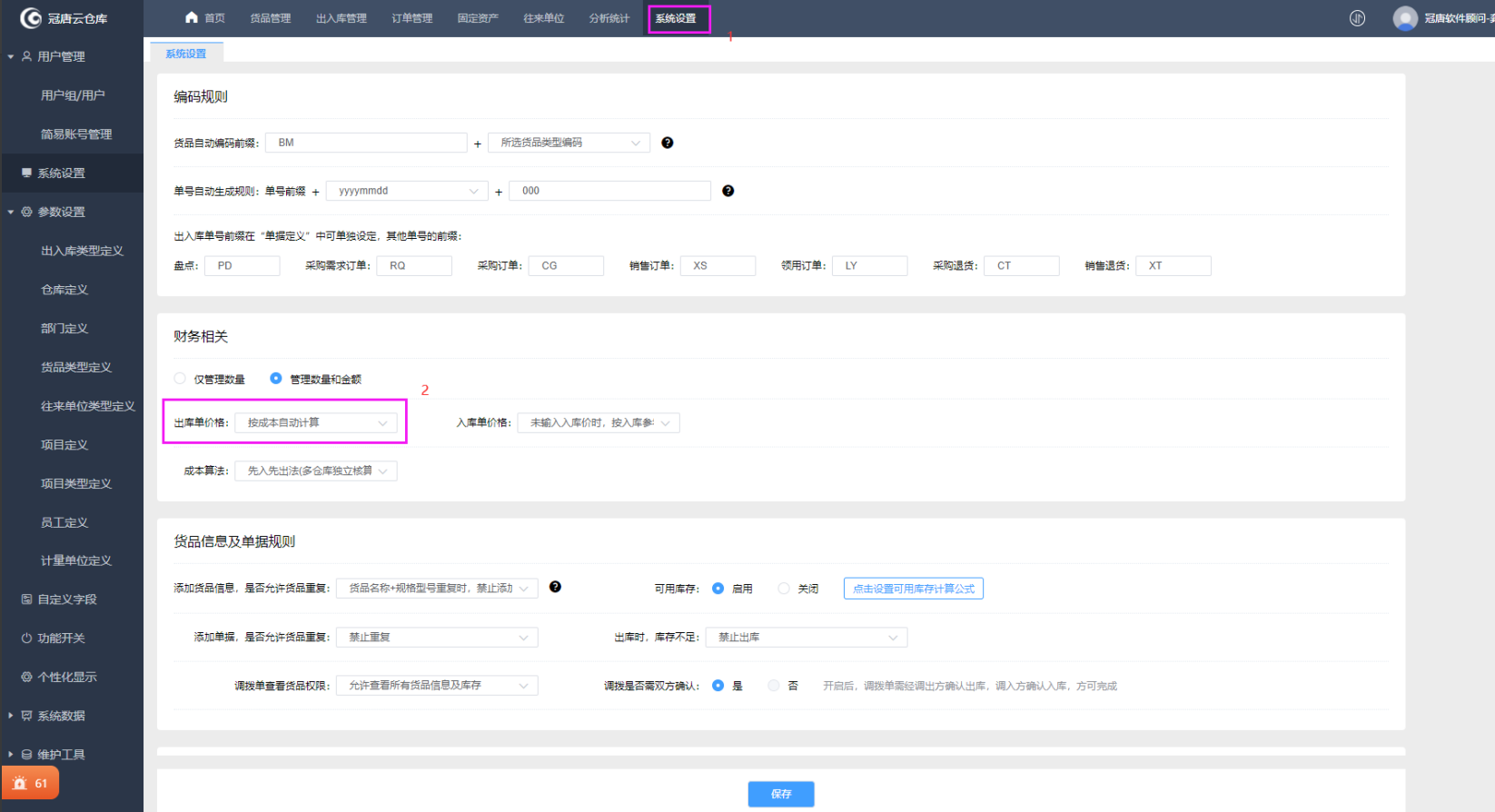This screenshot has width=1495, height=812.
Task: Open the 成本算法 dropdown
Action: (x=316, y=470)
